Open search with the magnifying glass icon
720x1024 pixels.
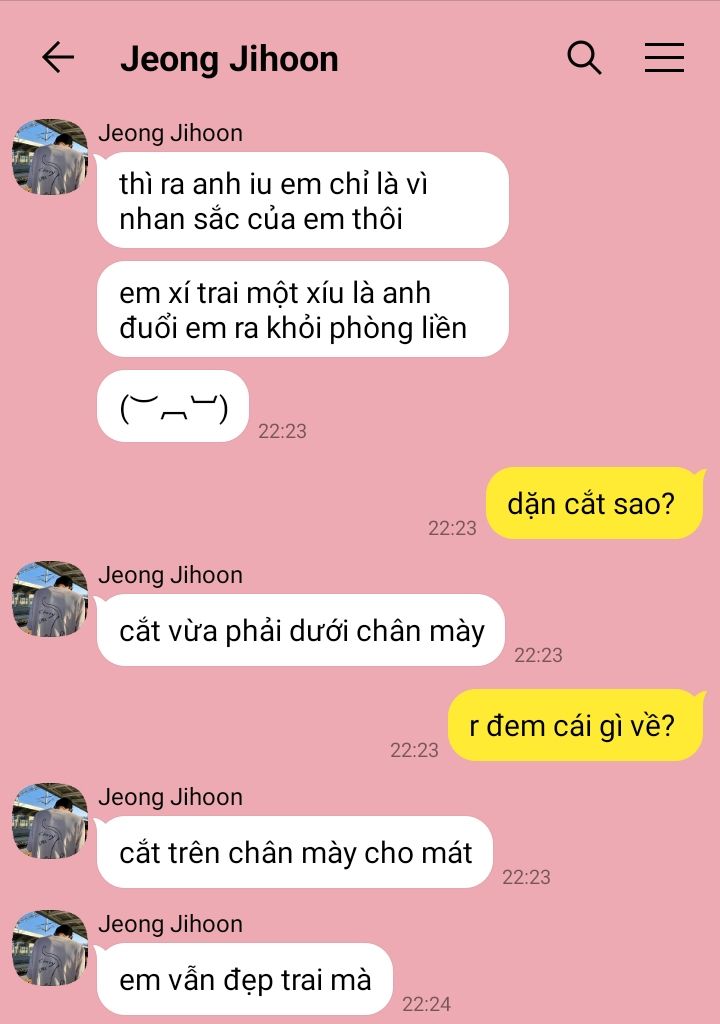[584, 57]
